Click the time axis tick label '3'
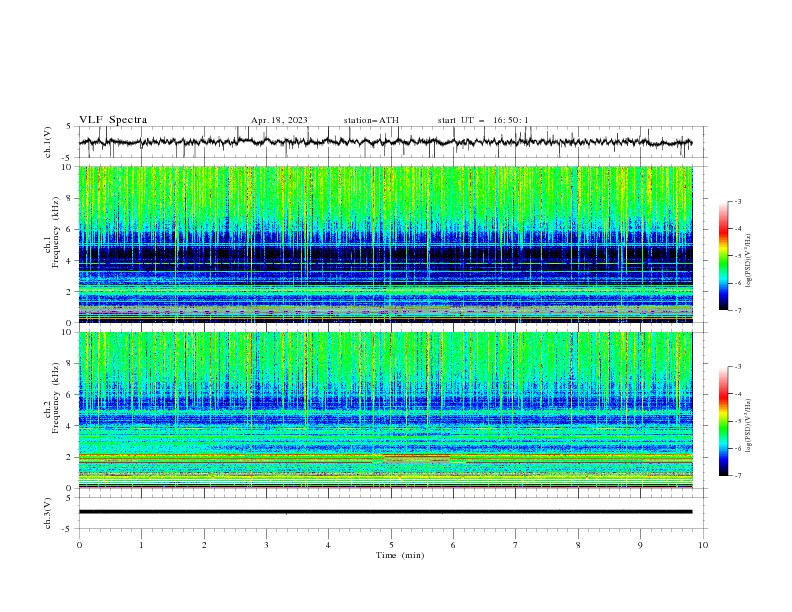The height and width of the screenshot is (612, 792). [x=266, y=545]
